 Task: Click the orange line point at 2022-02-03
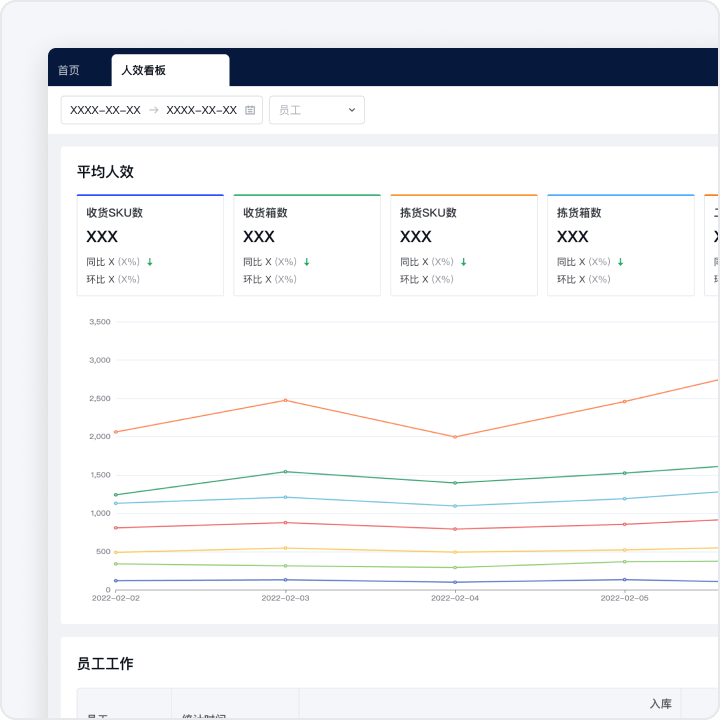coord(285,400)
